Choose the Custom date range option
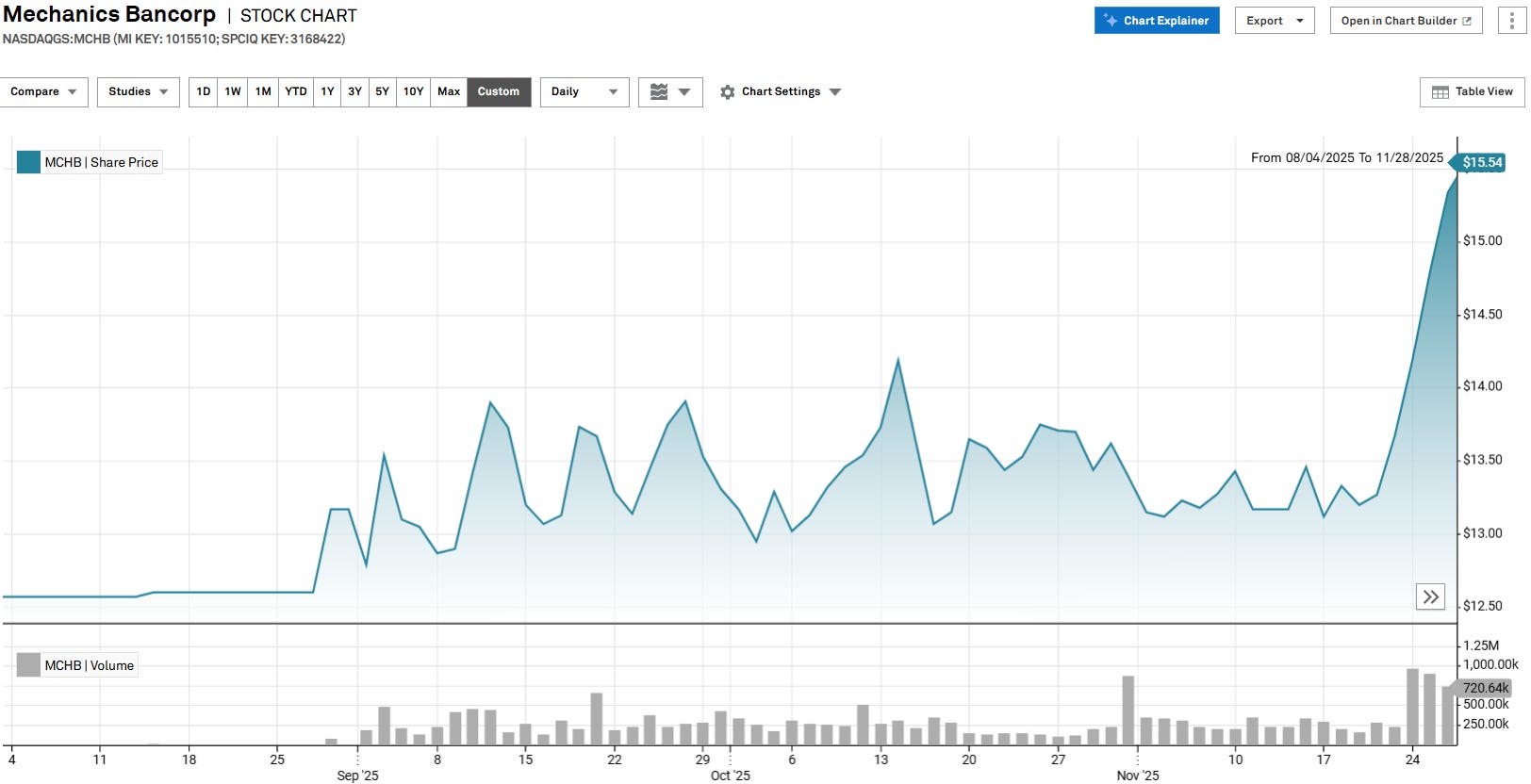1531x784 pixels. pos(499,91)
